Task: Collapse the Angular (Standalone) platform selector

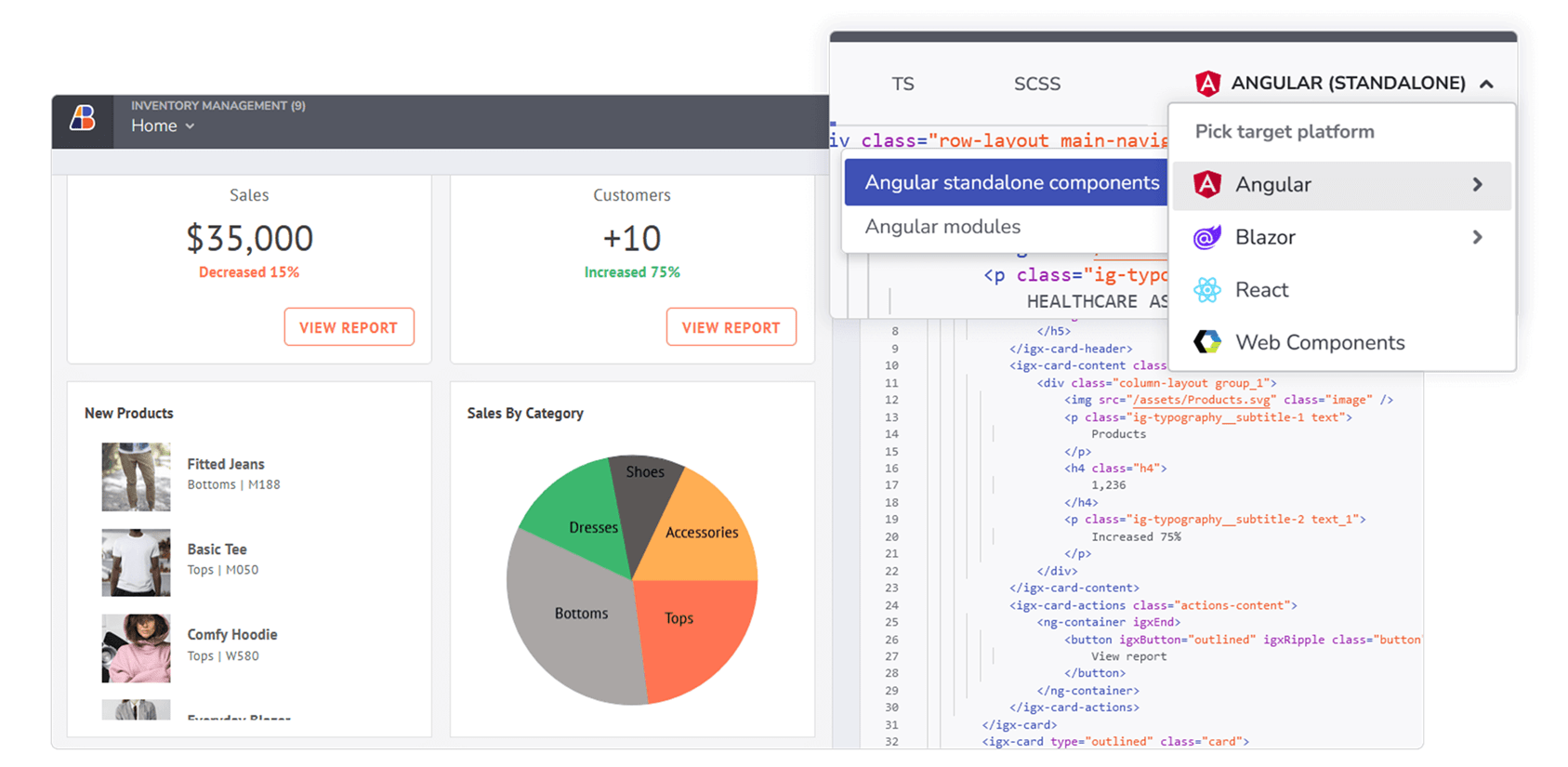Action: pos(1486,84)
